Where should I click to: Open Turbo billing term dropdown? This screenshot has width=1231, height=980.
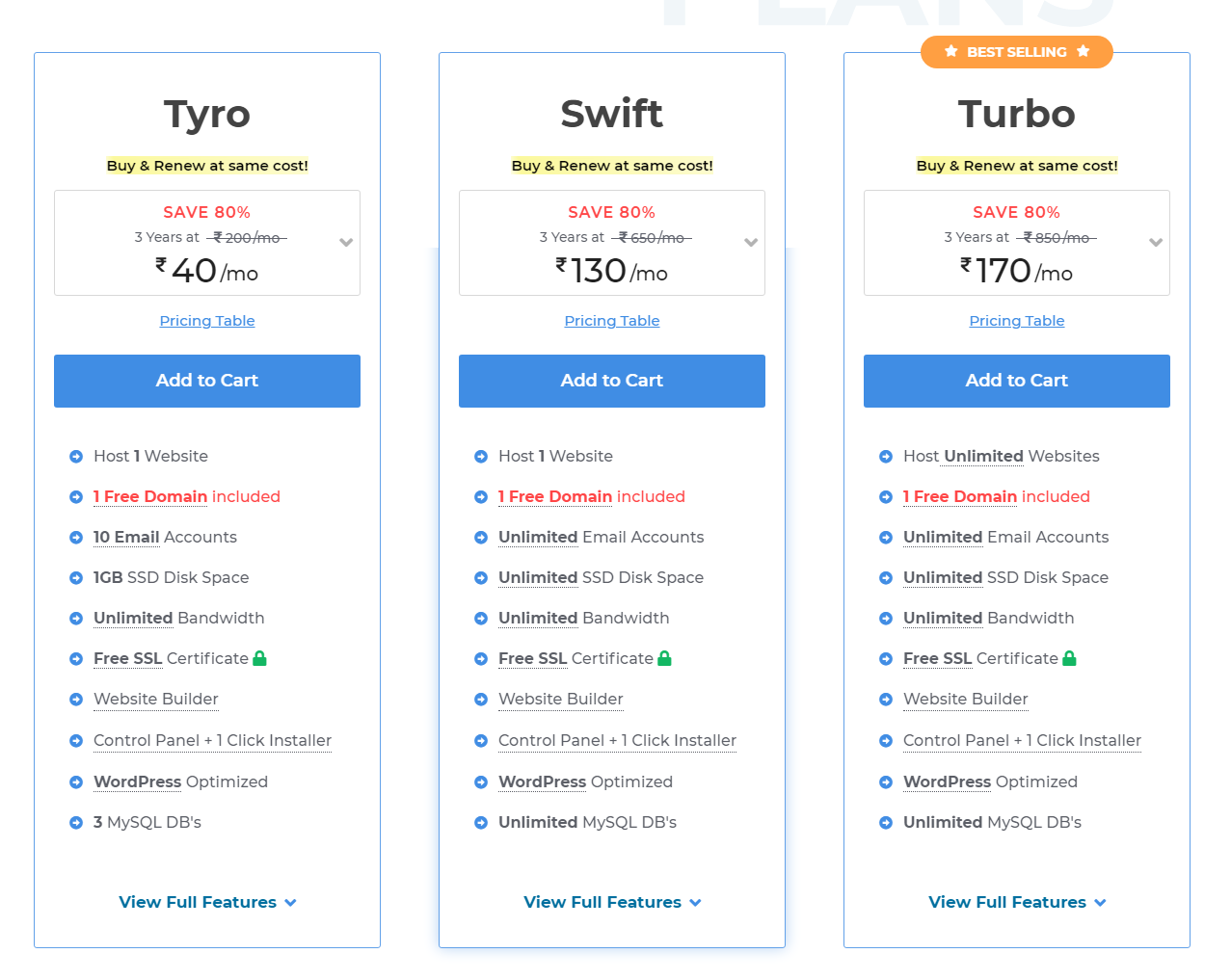click(x=1156, y=243)
